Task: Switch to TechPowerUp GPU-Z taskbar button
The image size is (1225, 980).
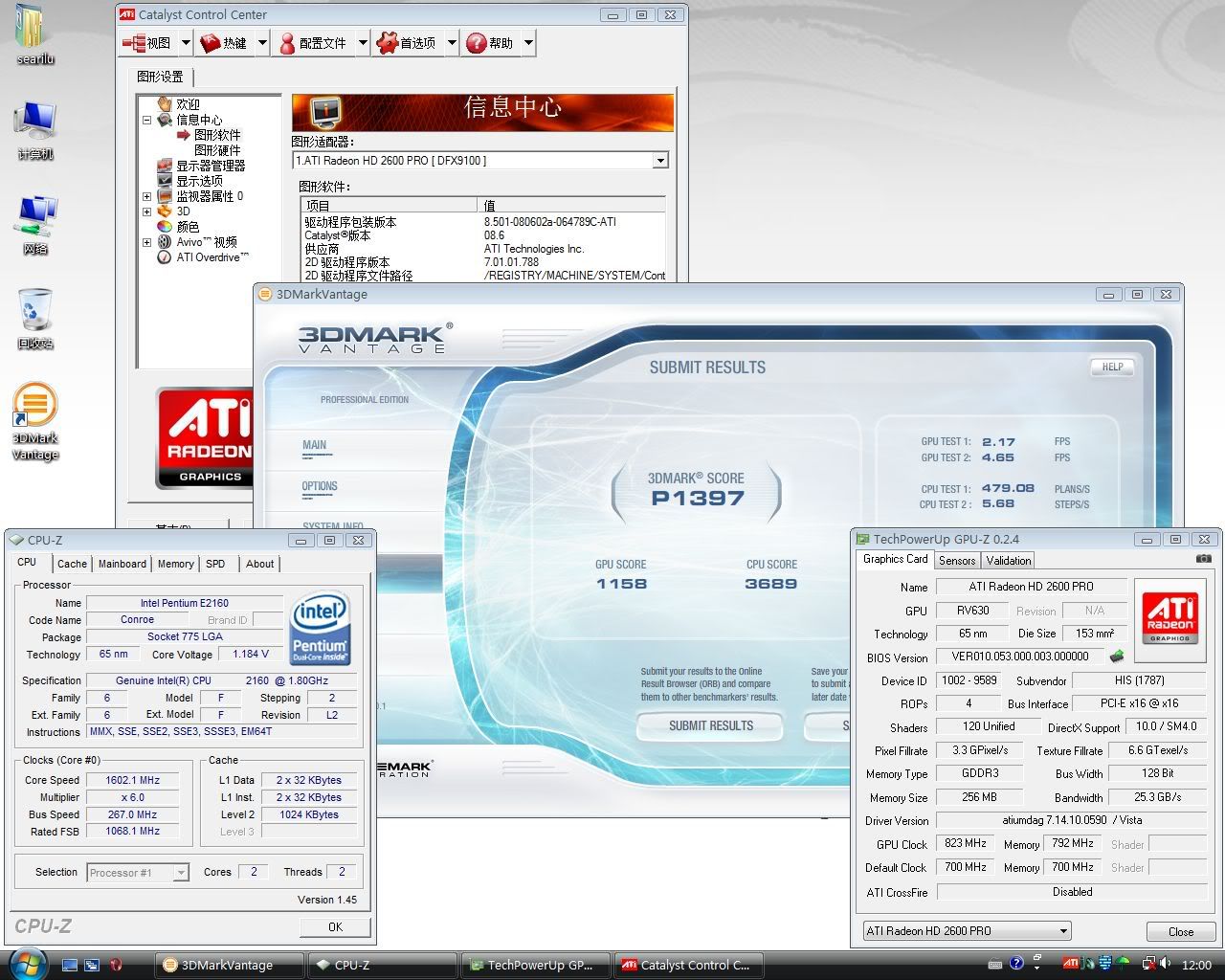Action: point(536,965)
